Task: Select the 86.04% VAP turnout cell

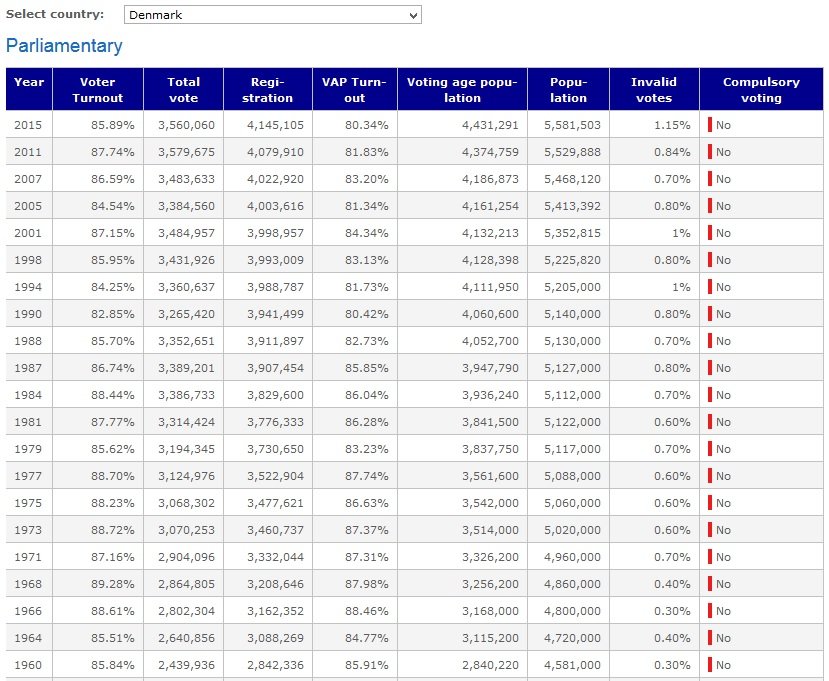Action: click(355, 394)
